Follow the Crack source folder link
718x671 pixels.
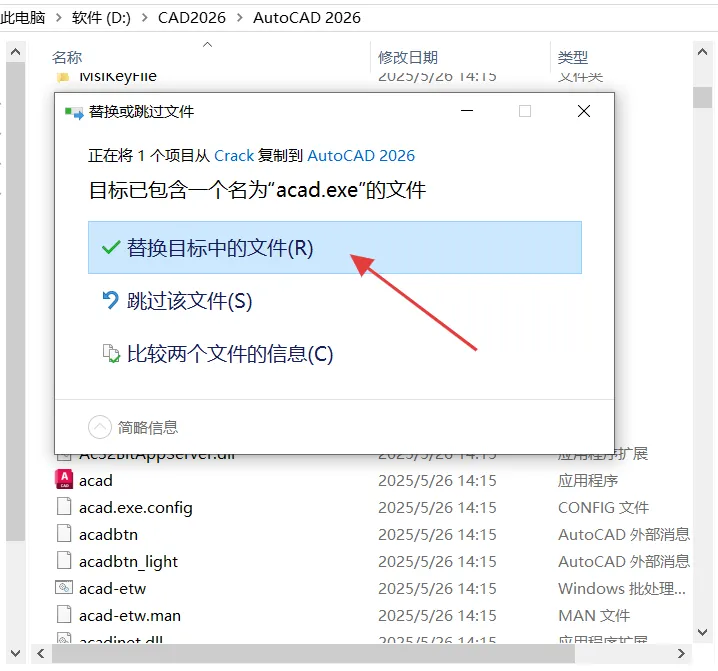point(234,156)
